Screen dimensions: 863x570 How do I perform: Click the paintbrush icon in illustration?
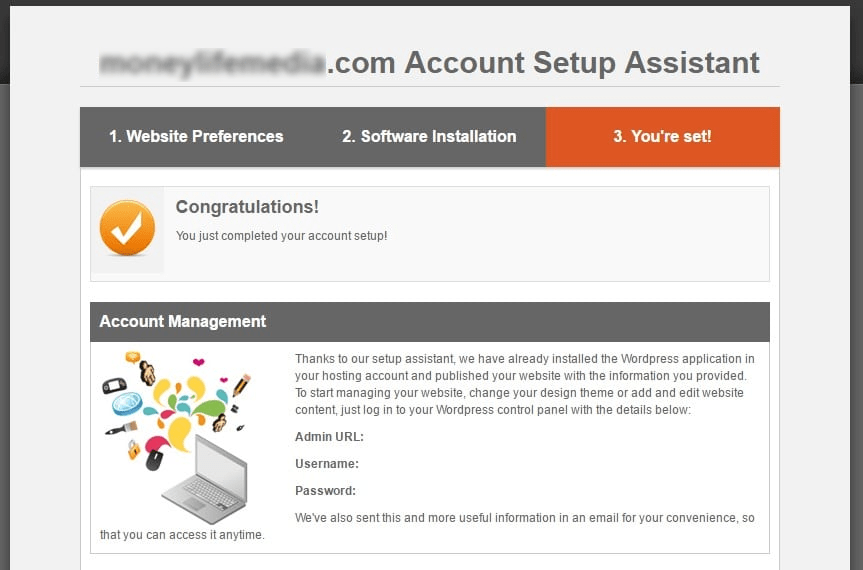(x=121, y=429)
